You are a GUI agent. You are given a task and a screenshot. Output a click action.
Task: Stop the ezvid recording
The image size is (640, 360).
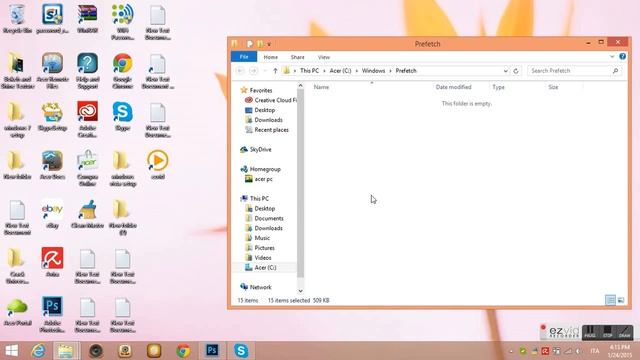click(x=607, y=332)
